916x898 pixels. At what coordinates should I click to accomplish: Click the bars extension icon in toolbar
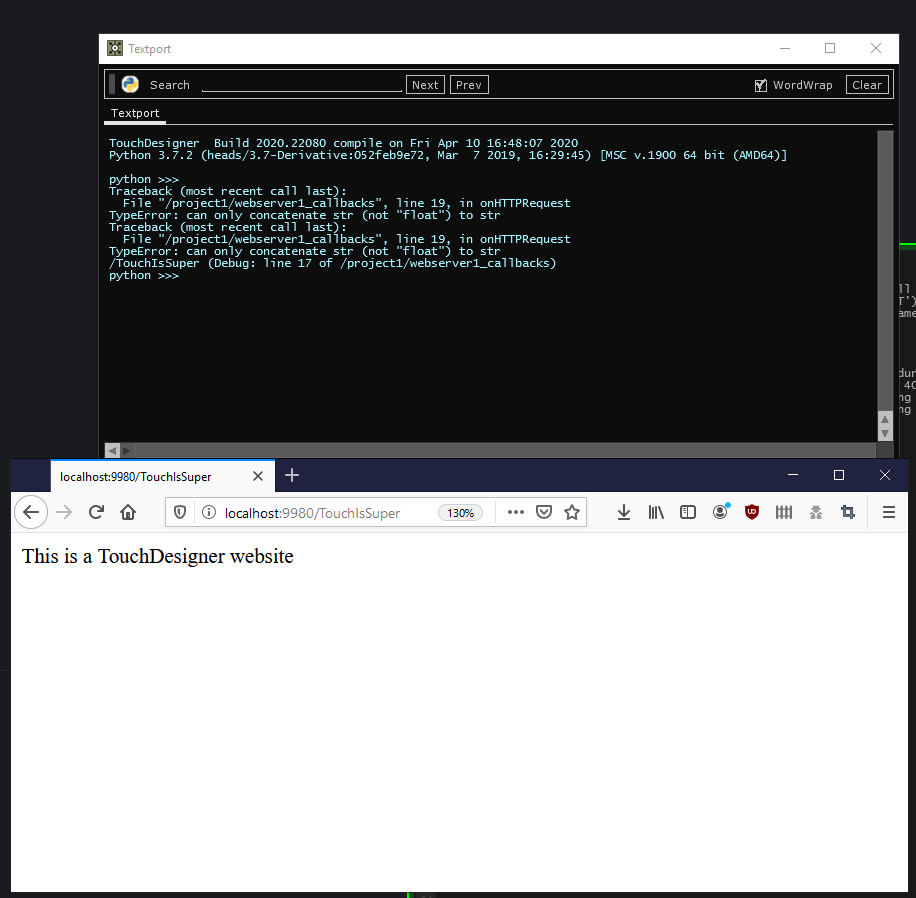[784, 512]
